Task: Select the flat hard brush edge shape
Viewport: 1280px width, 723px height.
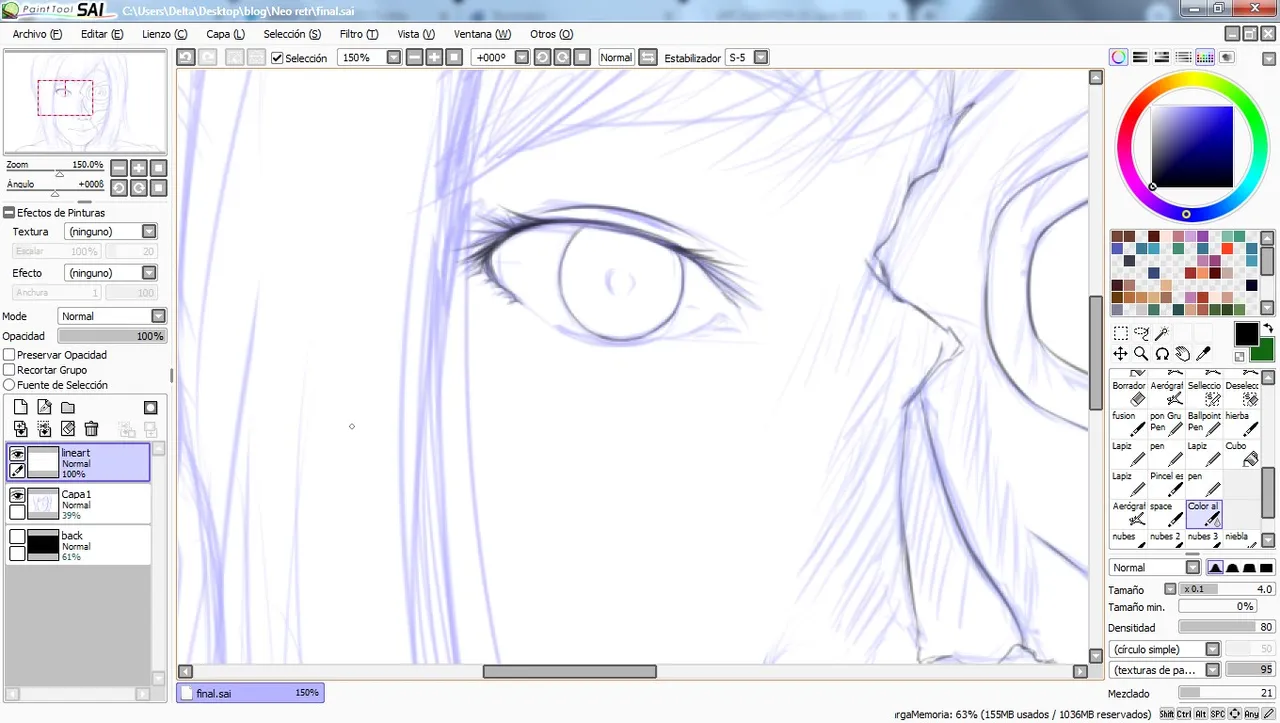Action: click(1266, 568)
